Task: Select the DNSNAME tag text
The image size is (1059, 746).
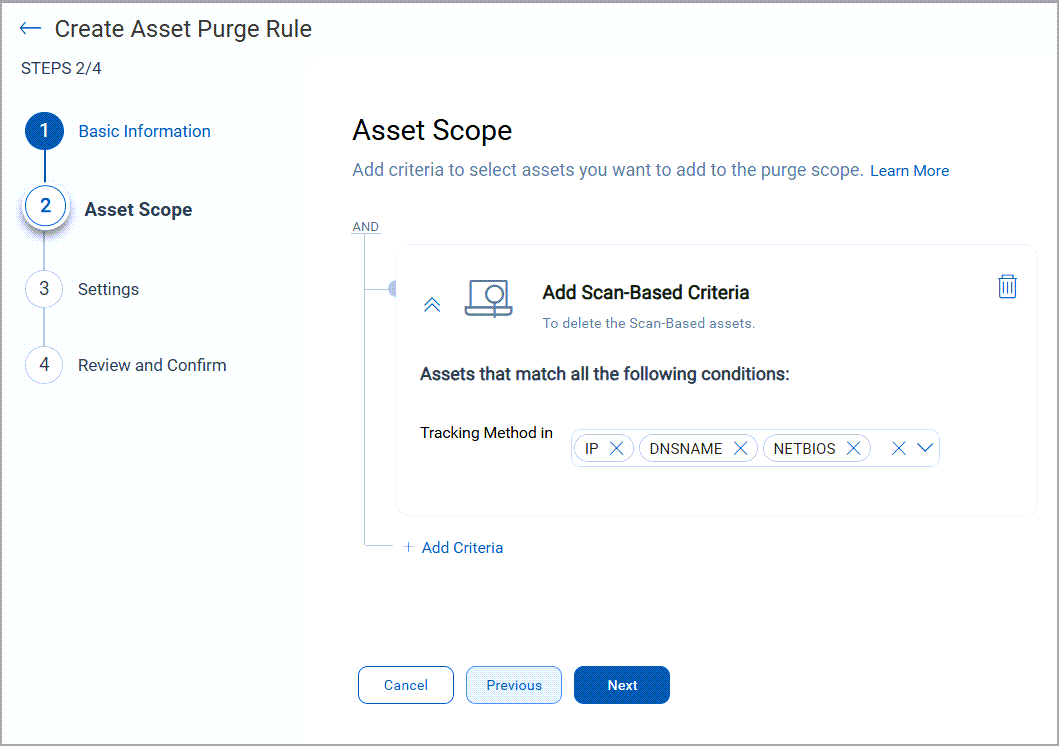Action: [686, 448]
